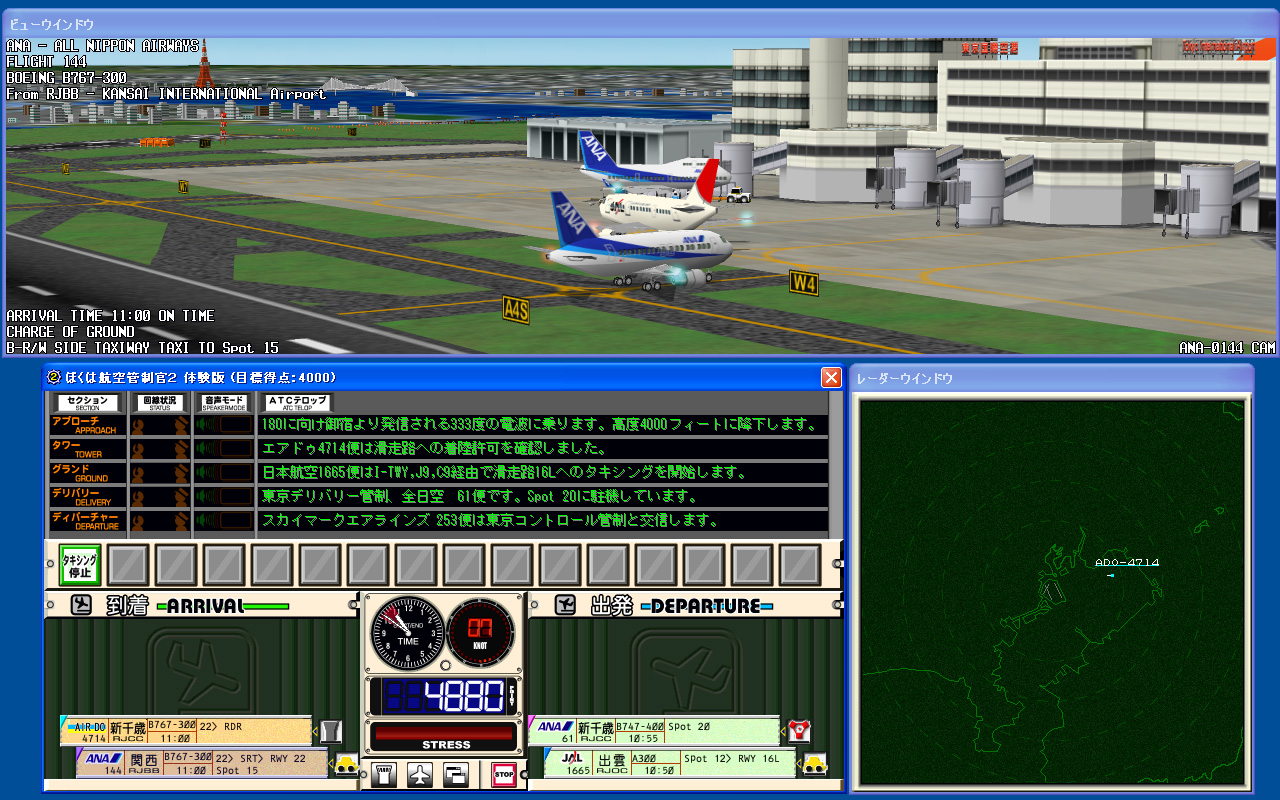Image resolution: width=1280 pixels, height=800 pixels.
Task: Select the タワー TOWER section label
Action: (x=88, y=448)
